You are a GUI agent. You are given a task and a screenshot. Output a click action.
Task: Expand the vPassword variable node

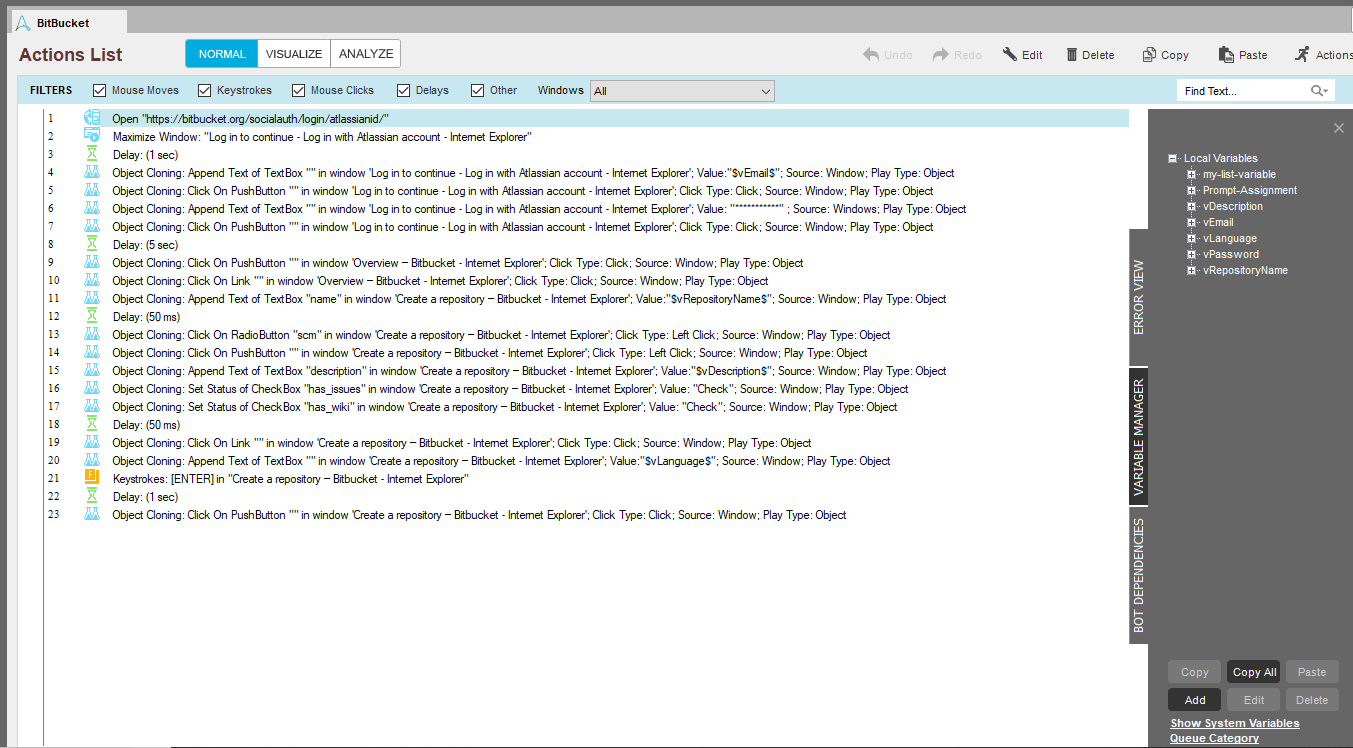point(1191,254)
